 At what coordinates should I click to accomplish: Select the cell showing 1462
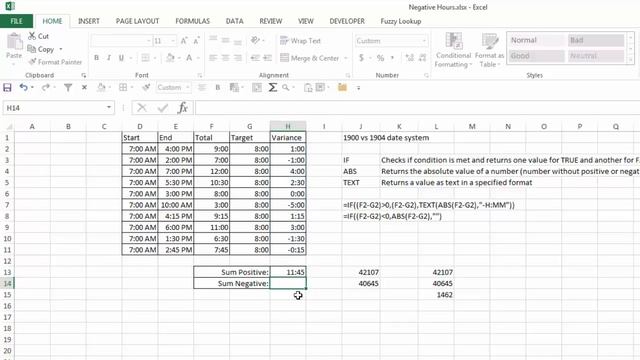point(436,295)
